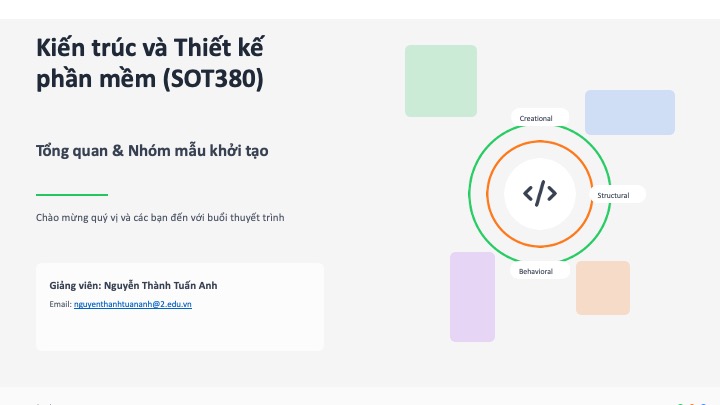
Task: Click the code brackets icon in the circle
Action: tap(540, 194)
